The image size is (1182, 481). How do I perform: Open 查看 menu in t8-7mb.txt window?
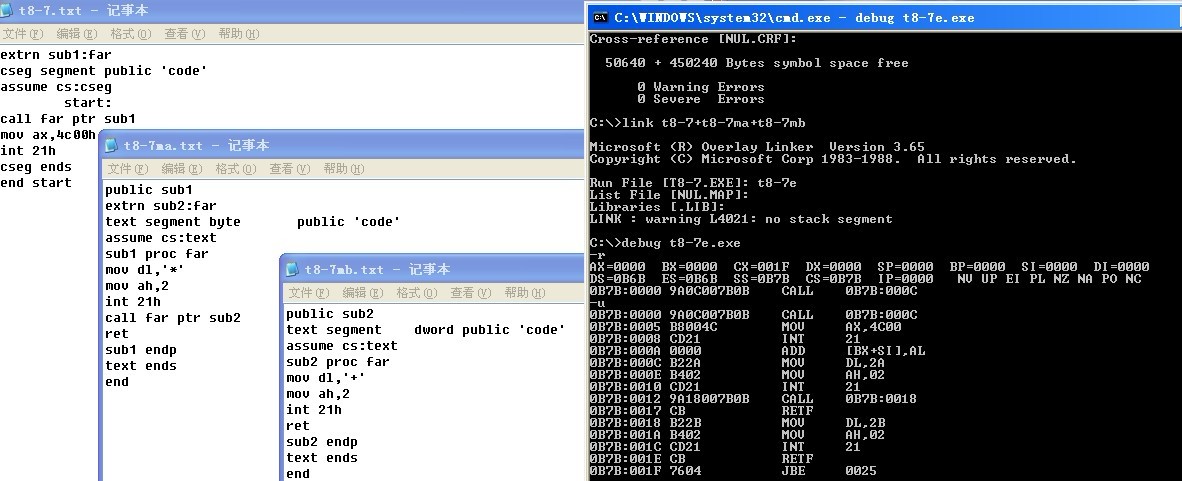(x=470, y=293)
